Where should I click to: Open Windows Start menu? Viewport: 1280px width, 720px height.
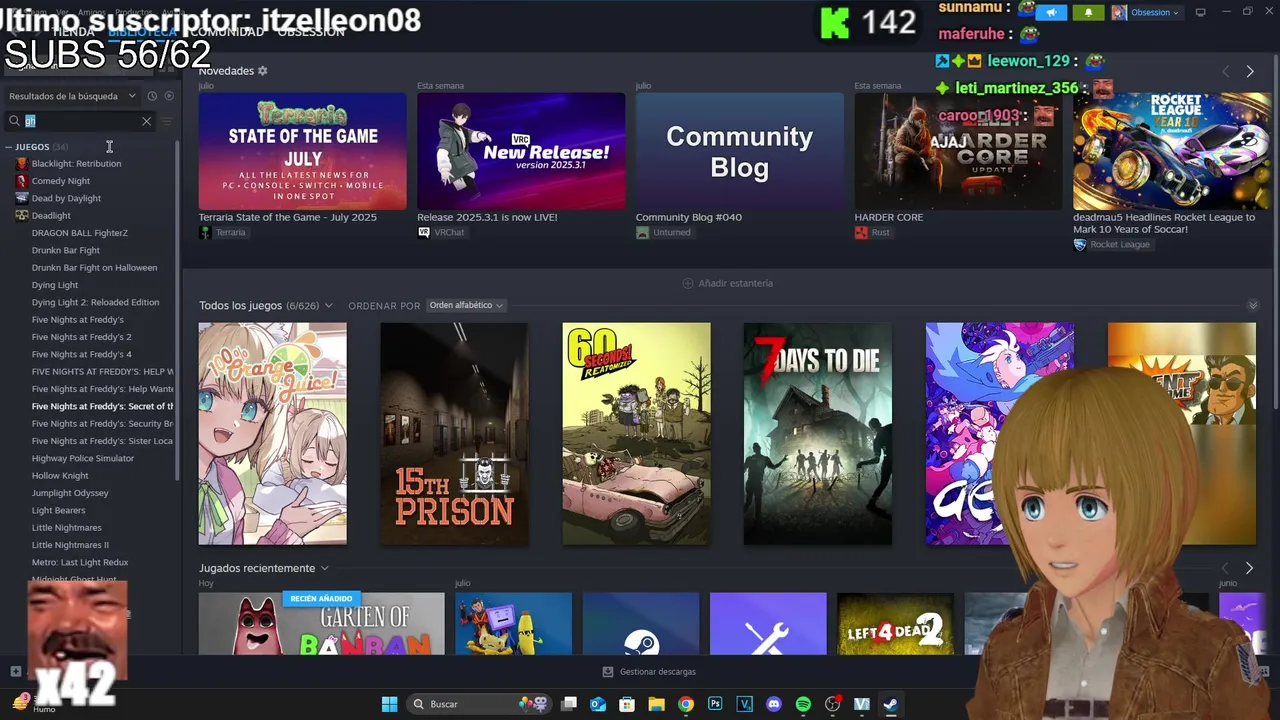point(389,704)
